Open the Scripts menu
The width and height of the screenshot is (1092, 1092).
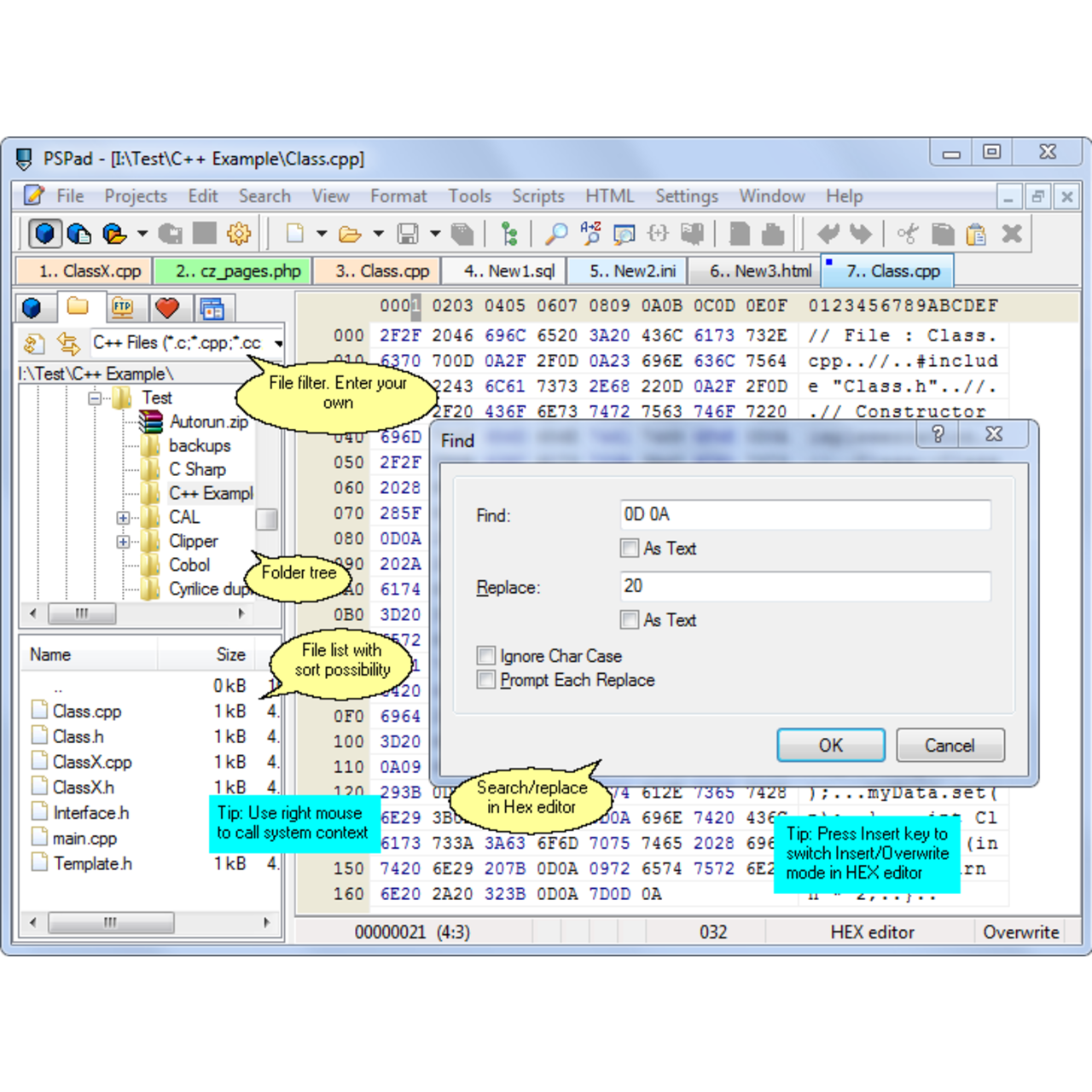click(537, 196)
